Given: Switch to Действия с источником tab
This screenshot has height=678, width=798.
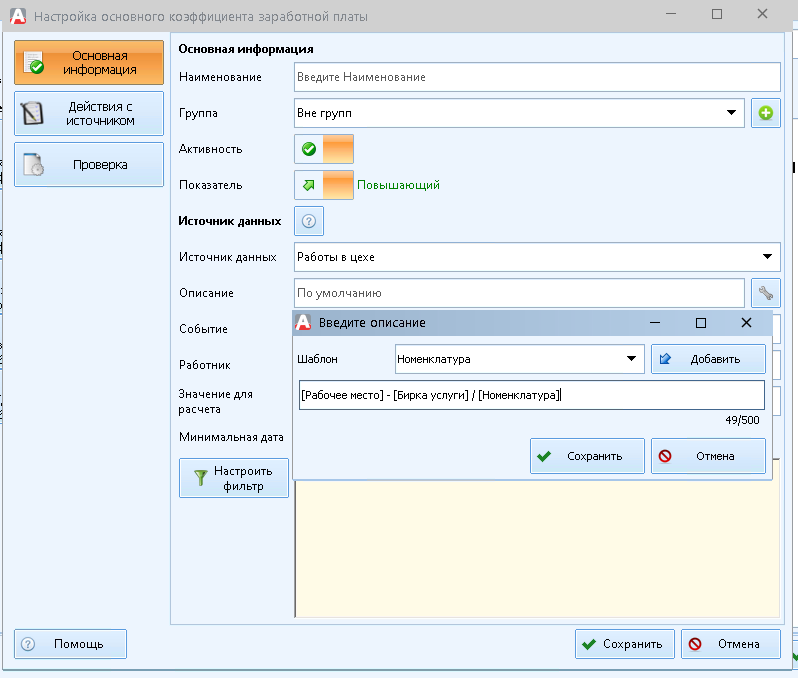Looking at the screenshot, I should point(89,114).
